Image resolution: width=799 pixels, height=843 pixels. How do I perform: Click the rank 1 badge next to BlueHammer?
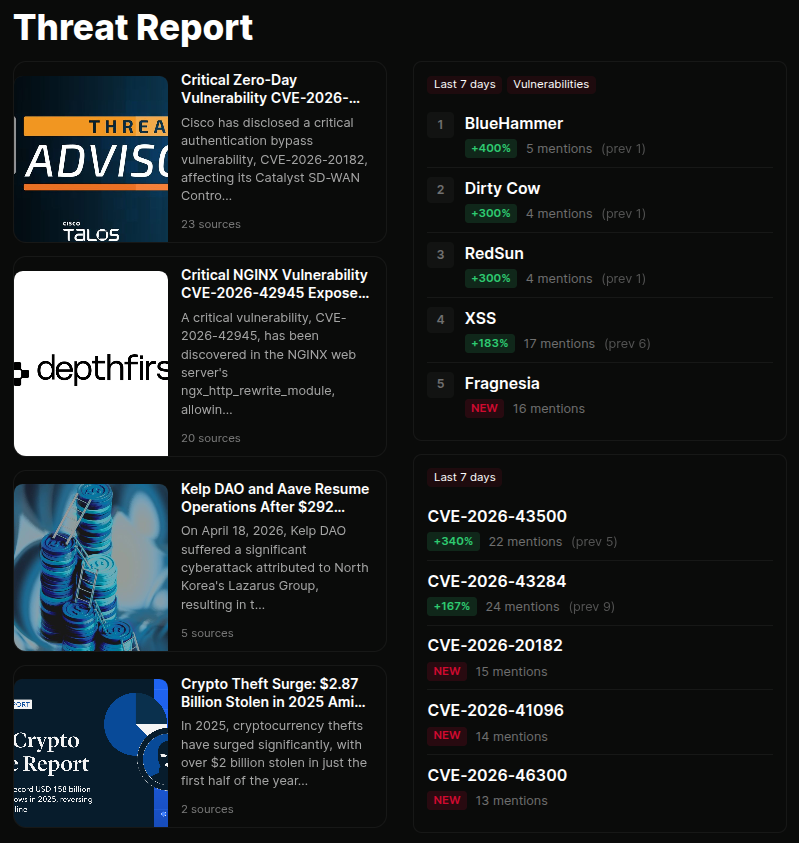tap(440, 125)
